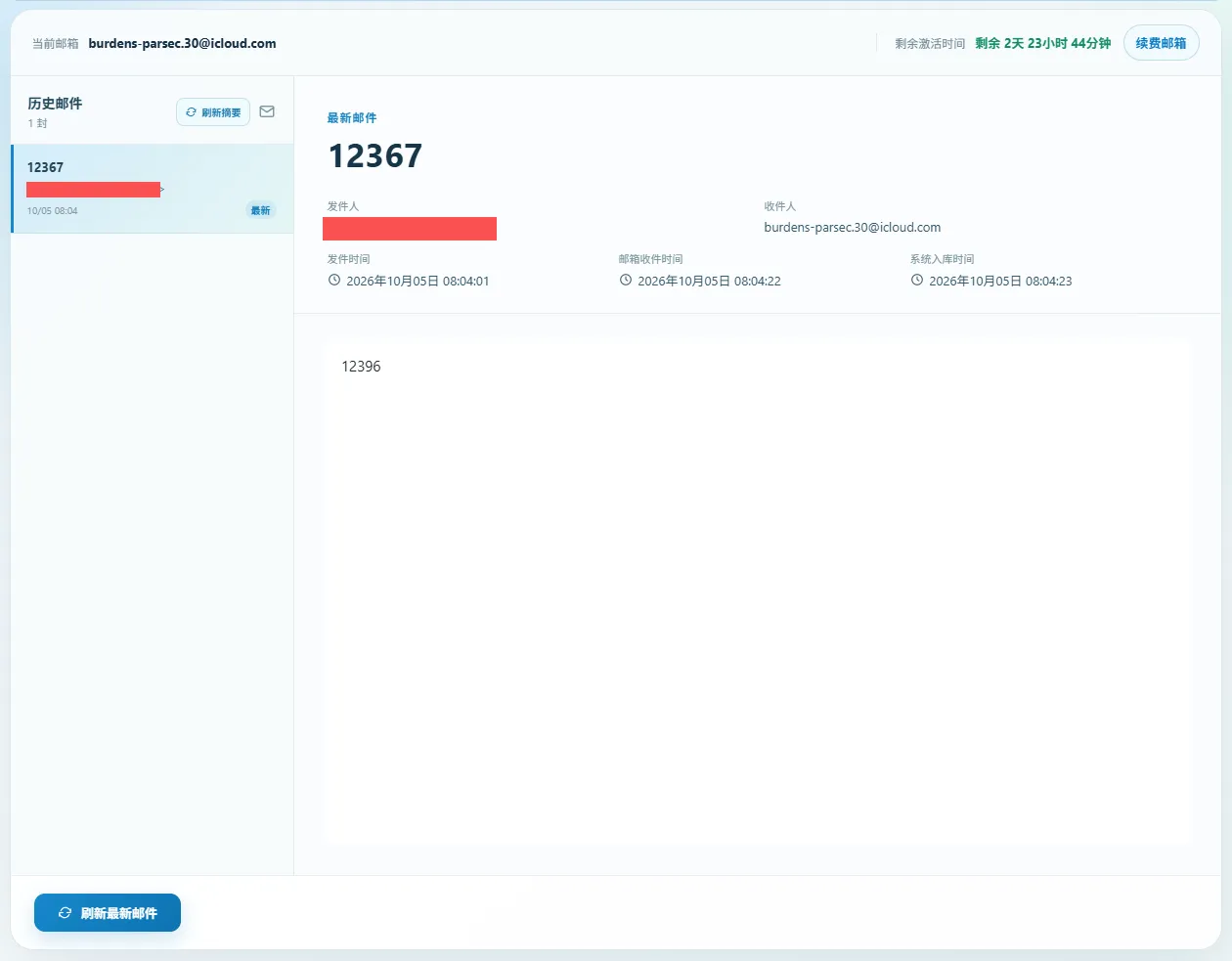Select the current mailbox address burdens-parsec.30@icloud.com in header

click(182, 43)
